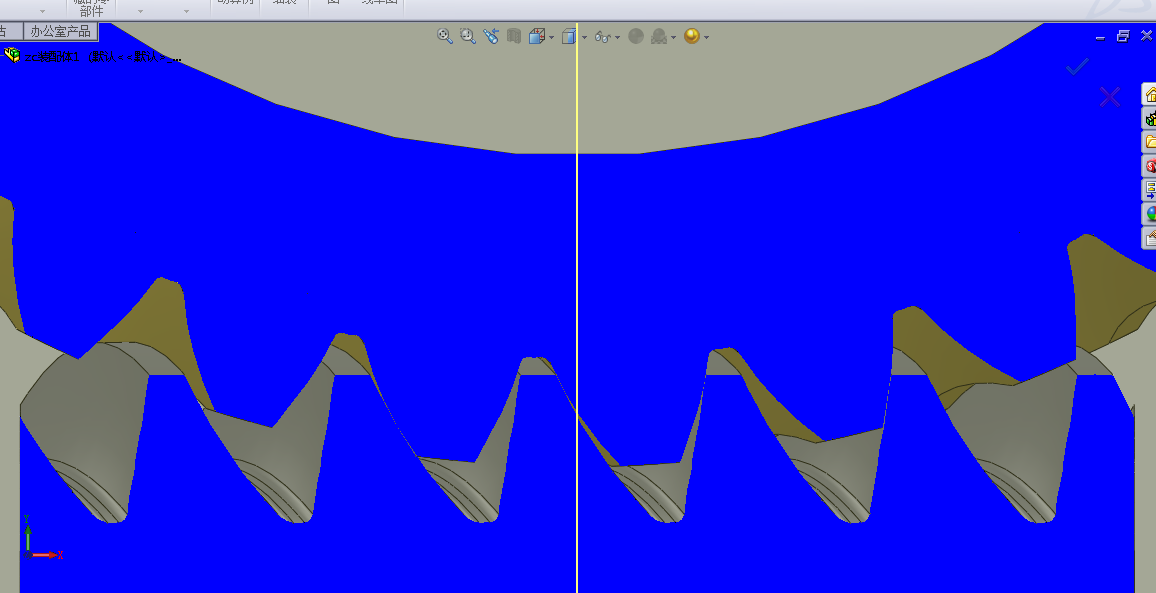The height and width of the screenshot is (593, 1156).
Task: Click the Hide/Show Items glasses icon
Action: click(x=602, y=36)
